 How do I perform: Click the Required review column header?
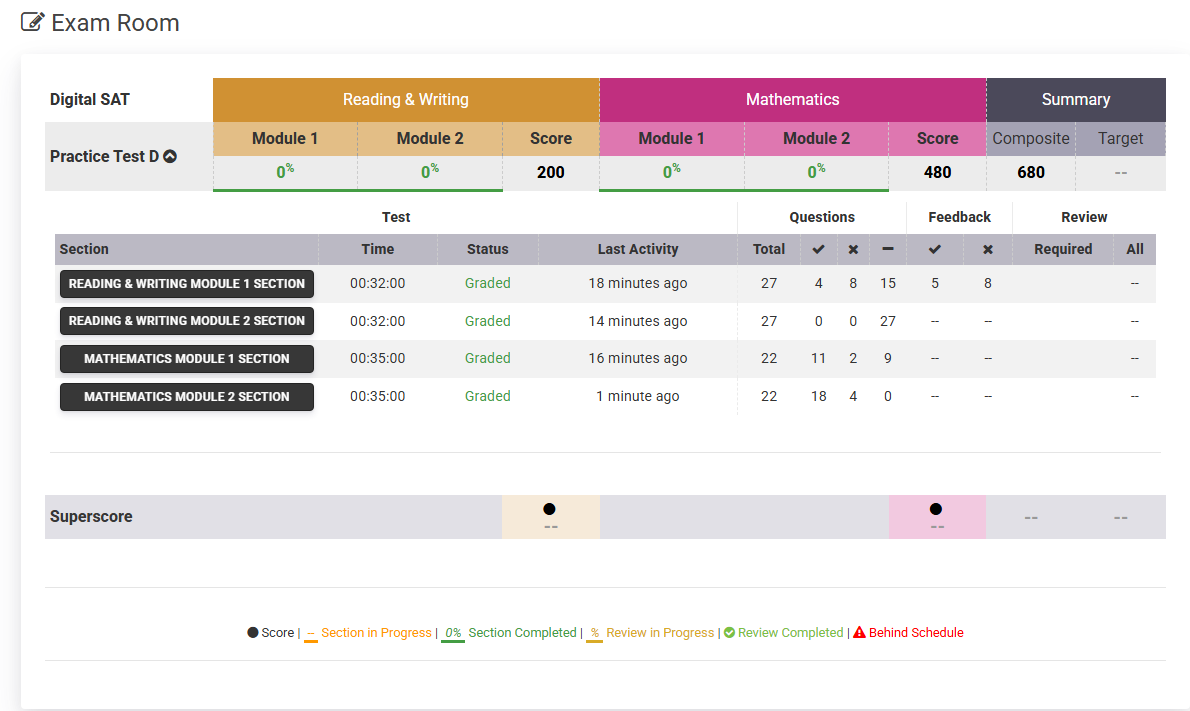coord(1062,249)
